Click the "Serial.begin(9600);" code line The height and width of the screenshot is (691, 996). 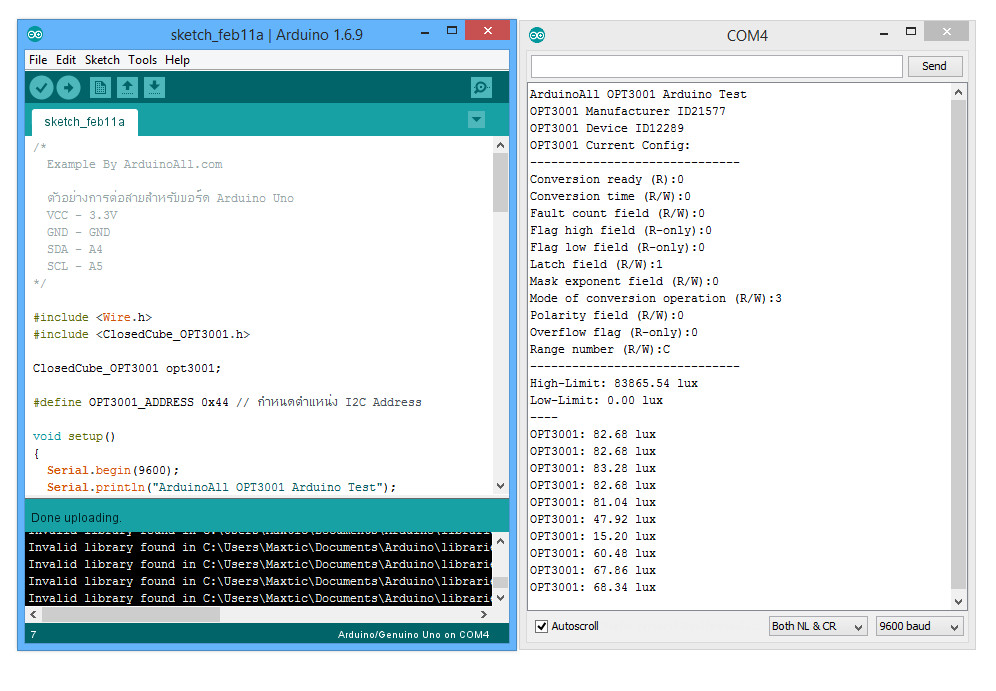pyautogui.click(x=113, y=470)
